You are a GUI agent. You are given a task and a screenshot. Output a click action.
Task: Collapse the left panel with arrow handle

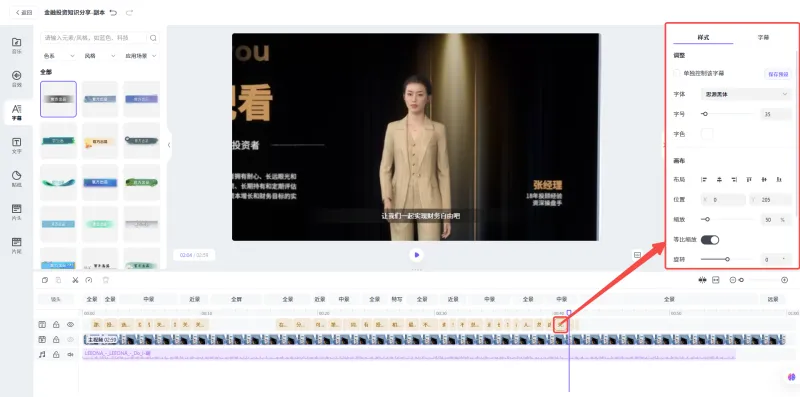click(x=169, y=145)
